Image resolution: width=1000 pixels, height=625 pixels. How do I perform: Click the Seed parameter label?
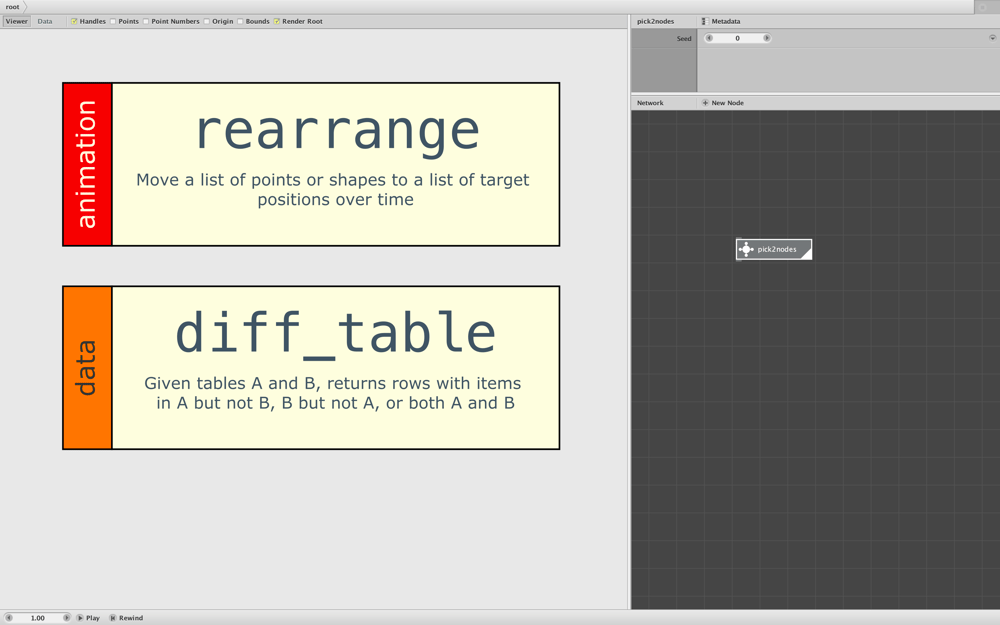(684, 38)
